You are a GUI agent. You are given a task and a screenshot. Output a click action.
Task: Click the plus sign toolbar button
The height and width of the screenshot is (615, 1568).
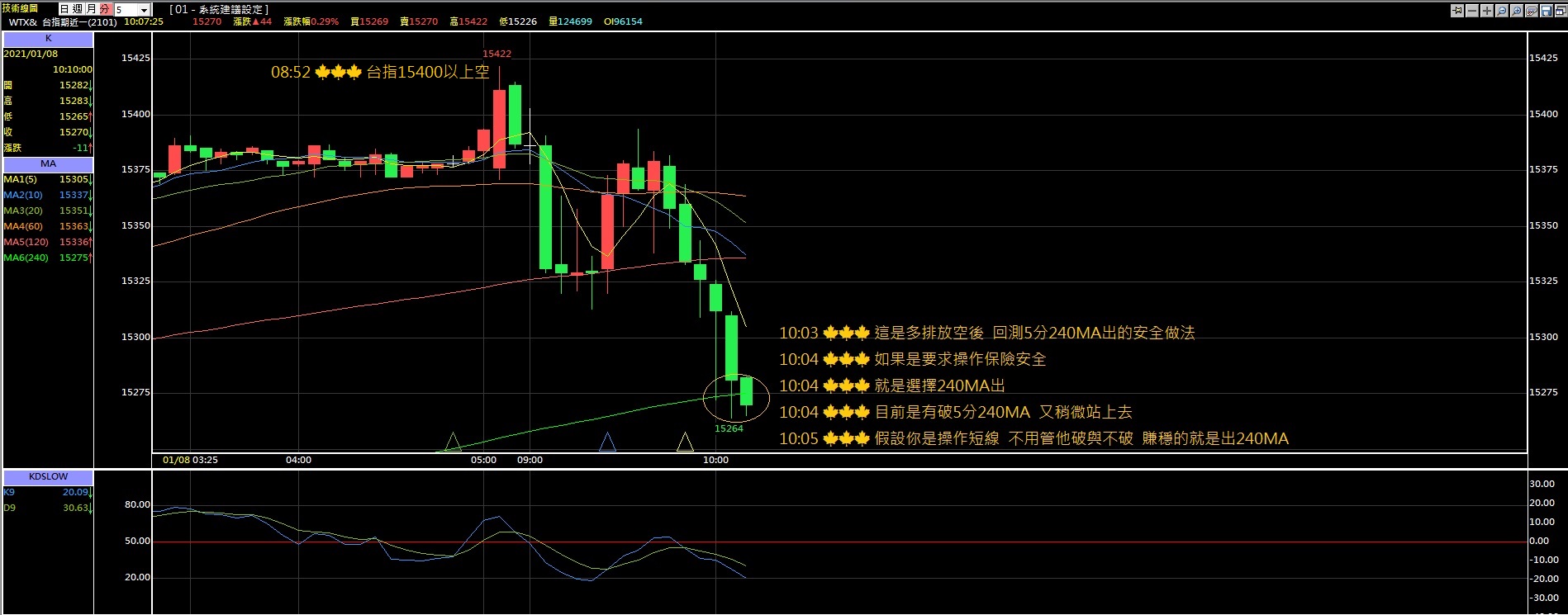tap(1487, 11)
